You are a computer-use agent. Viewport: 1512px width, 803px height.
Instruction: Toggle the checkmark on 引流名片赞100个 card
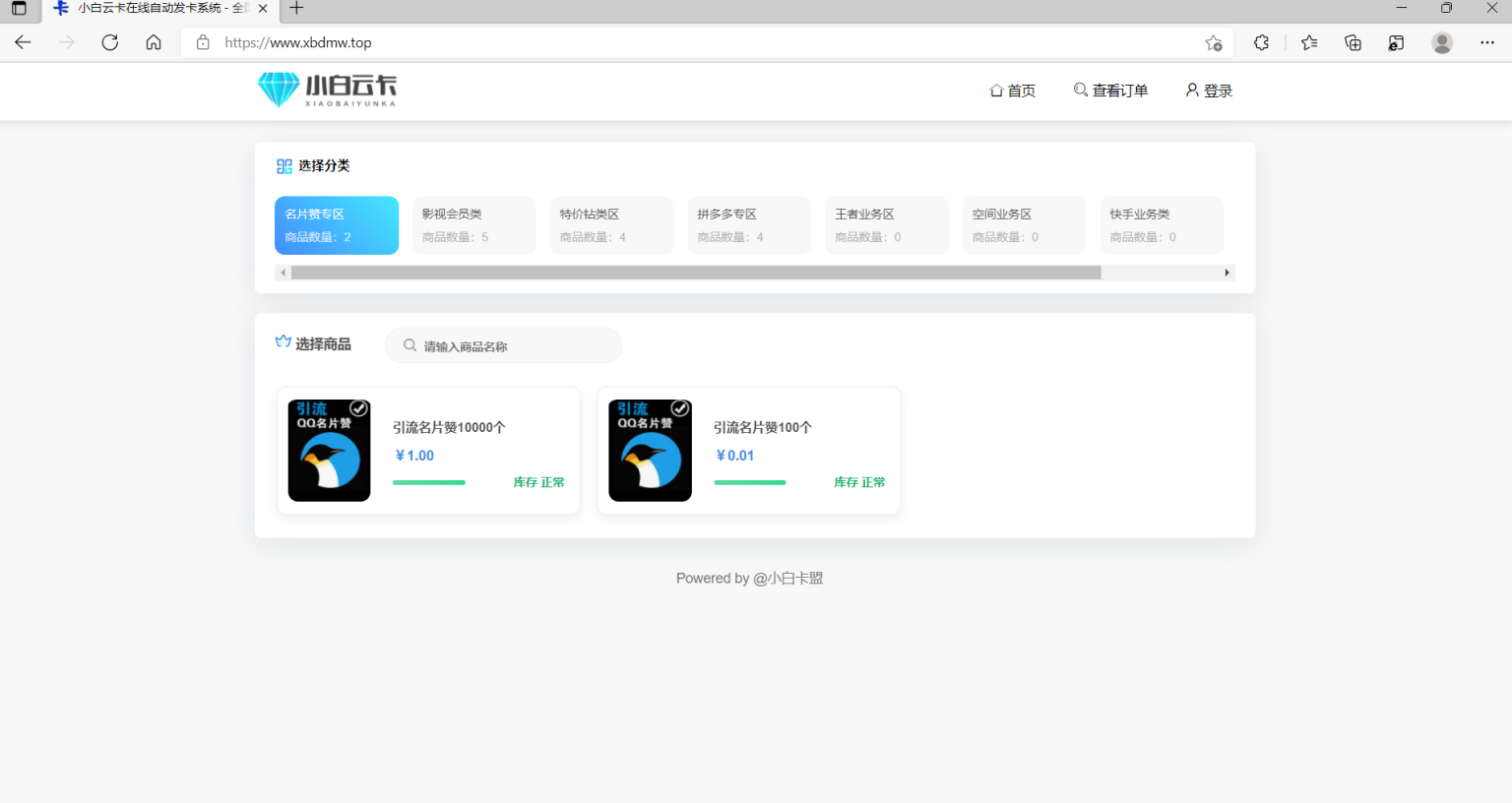click(679, 406)
